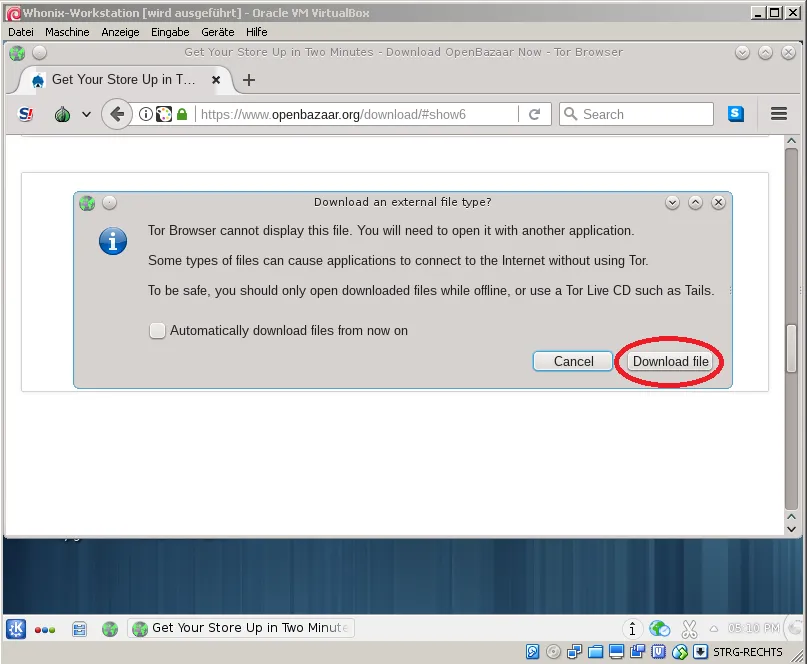Open the clipboard scissors tray icon
The image size is (807, 664).
(x=689, y=628)
